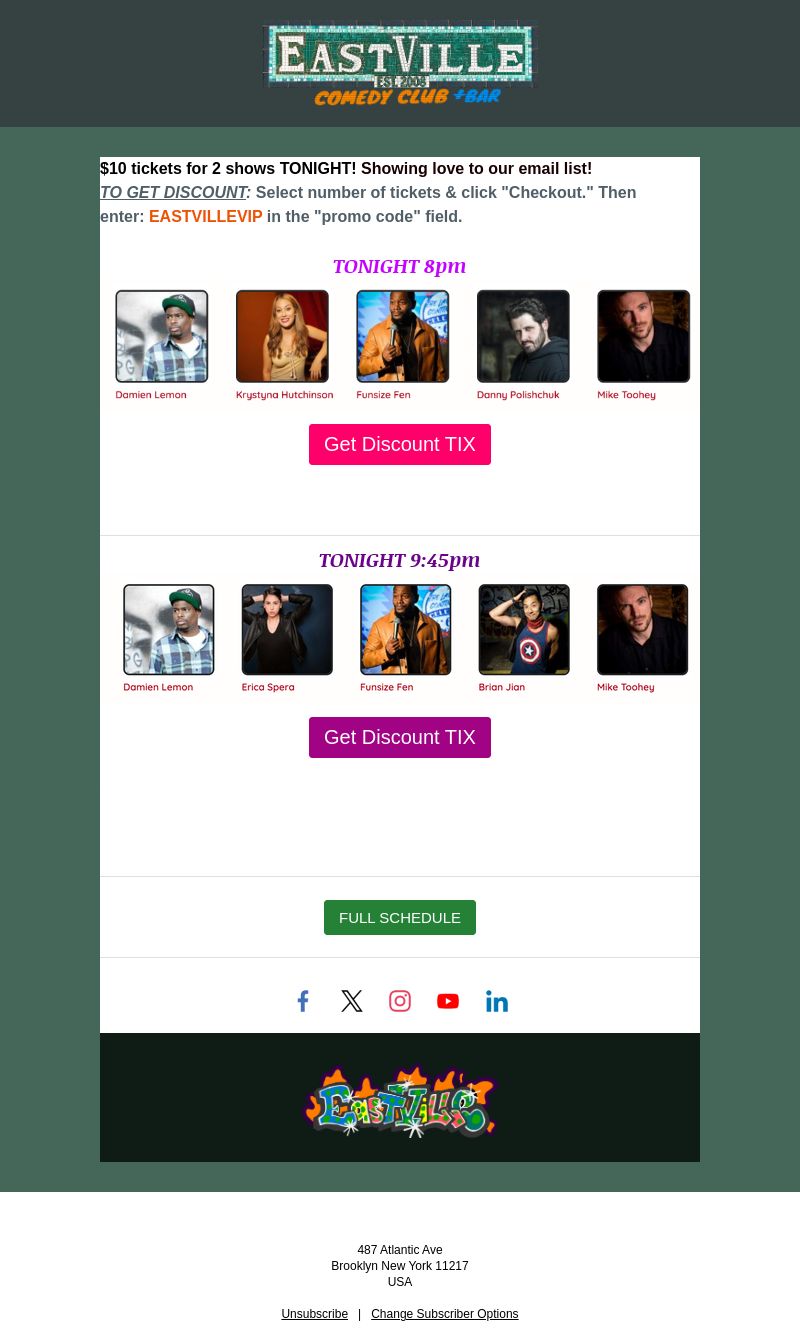The height and width of the screenshot is (1339, 800).
Task: Select Krystyna Hutchinson's photo
Action: [282, 336]
